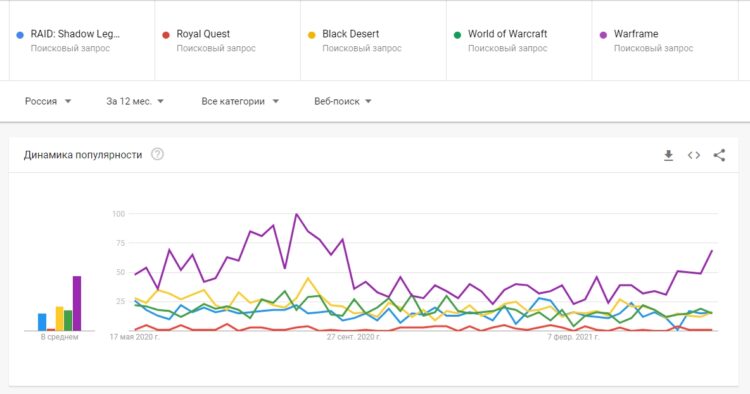Expand the За 12 мес. period dropdown
Screen dimensions: 750x394
coord(135,101)
